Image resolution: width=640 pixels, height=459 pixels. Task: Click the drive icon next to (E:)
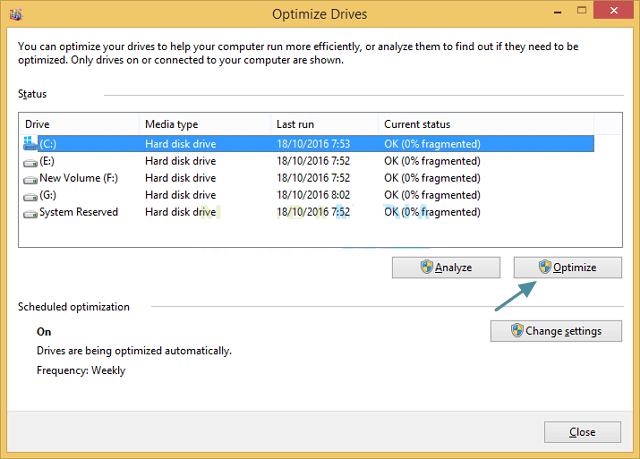pos(30,163)
